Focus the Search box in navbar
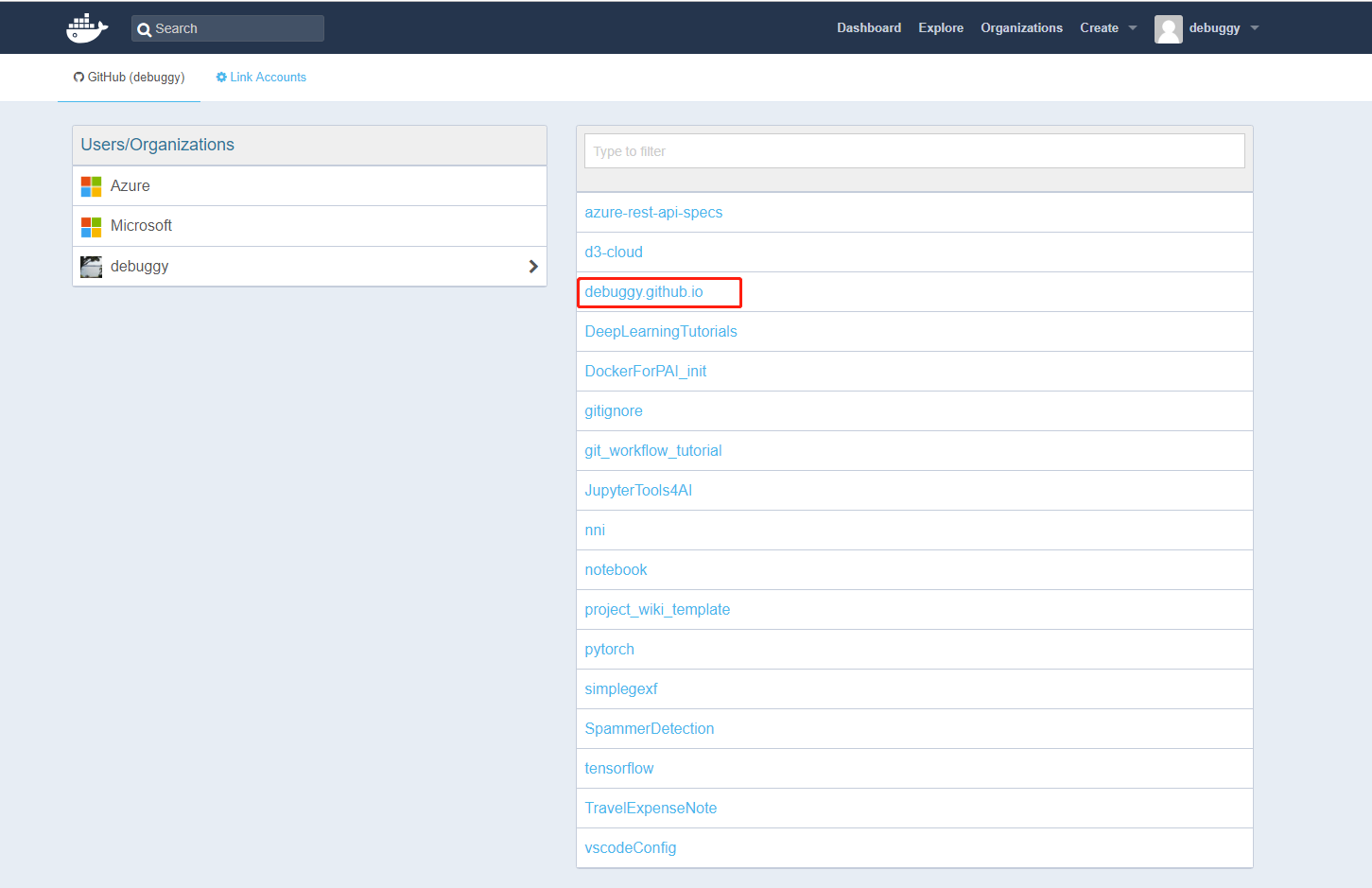The width and height of the screenshot is (1372, 888). pos(228,28)
